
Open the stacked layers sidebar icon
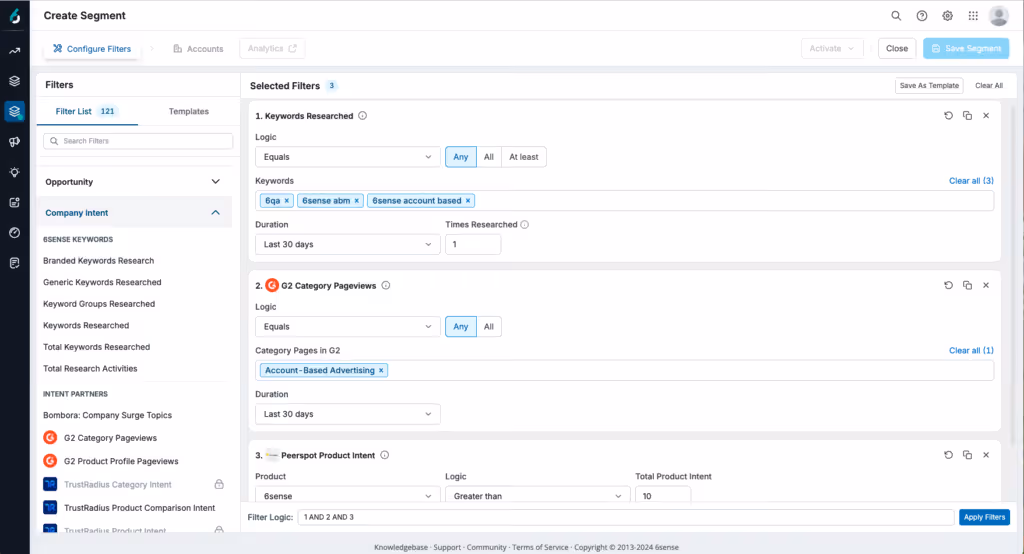pos(14,81)
